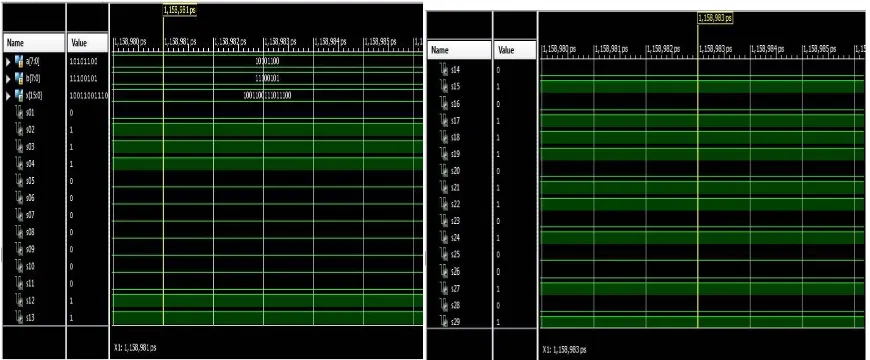Click the Value column header in right panel
Screen dimensions: 870x360
[515, 50]
